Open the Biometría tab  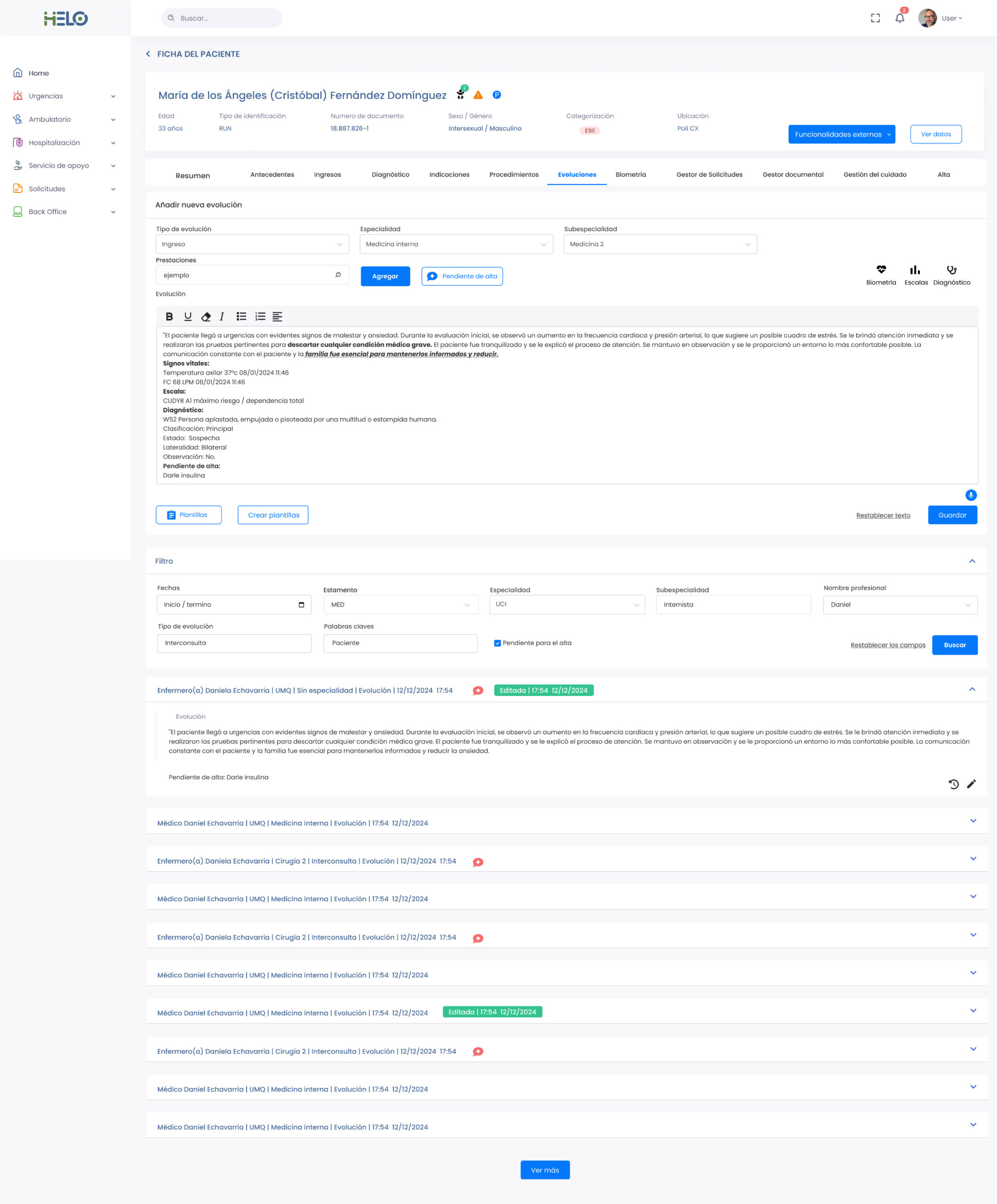coord(630,175)
